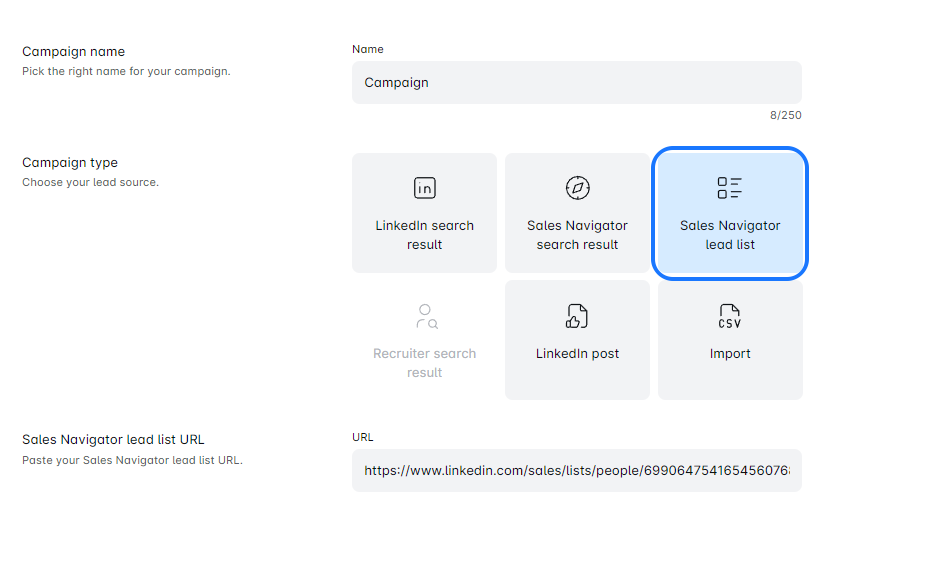Image resolution: width=928 pixels, height=564 pixels.
Task: Click the compass icon for Sales Navigator search
Action: click(577, 188)
